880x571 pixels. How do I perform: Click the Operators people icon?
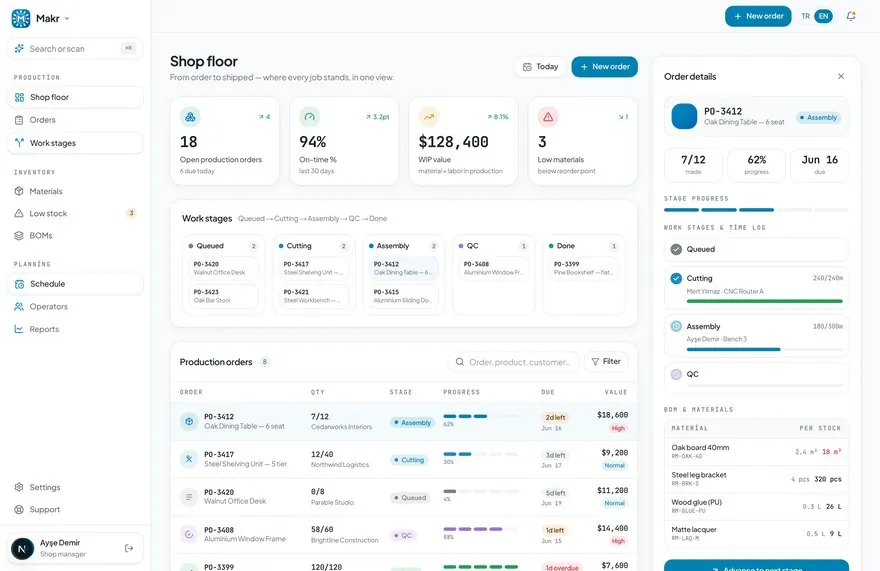pos(19,307)
